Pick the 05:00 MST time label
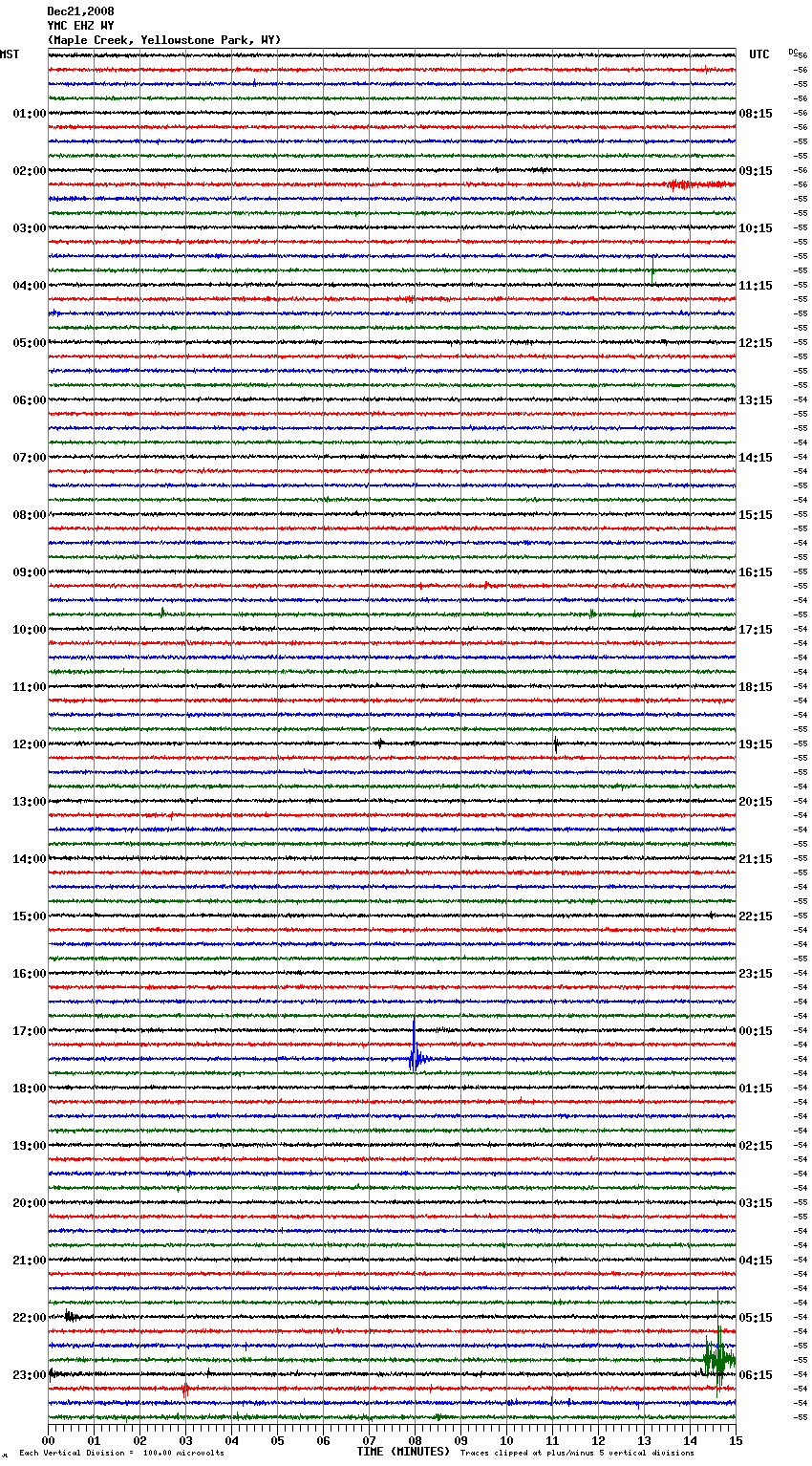This screenshot has width=812, height=1466. click(x=30, y=343)
